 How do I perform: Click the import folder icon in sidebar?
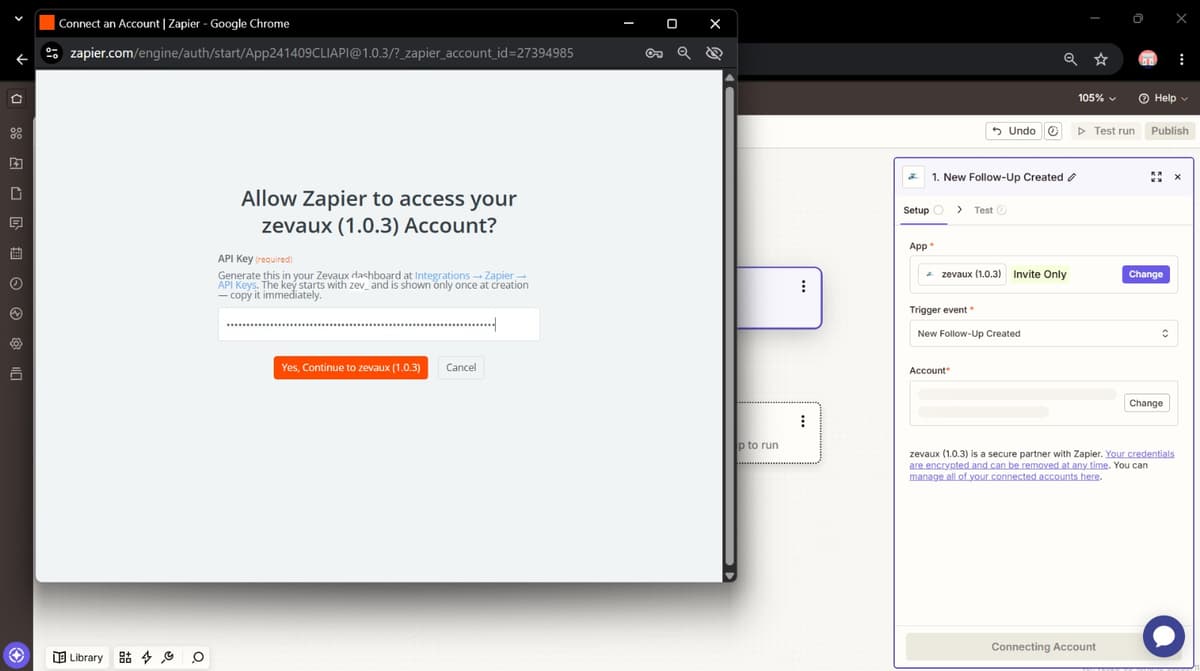pos(16,163)
